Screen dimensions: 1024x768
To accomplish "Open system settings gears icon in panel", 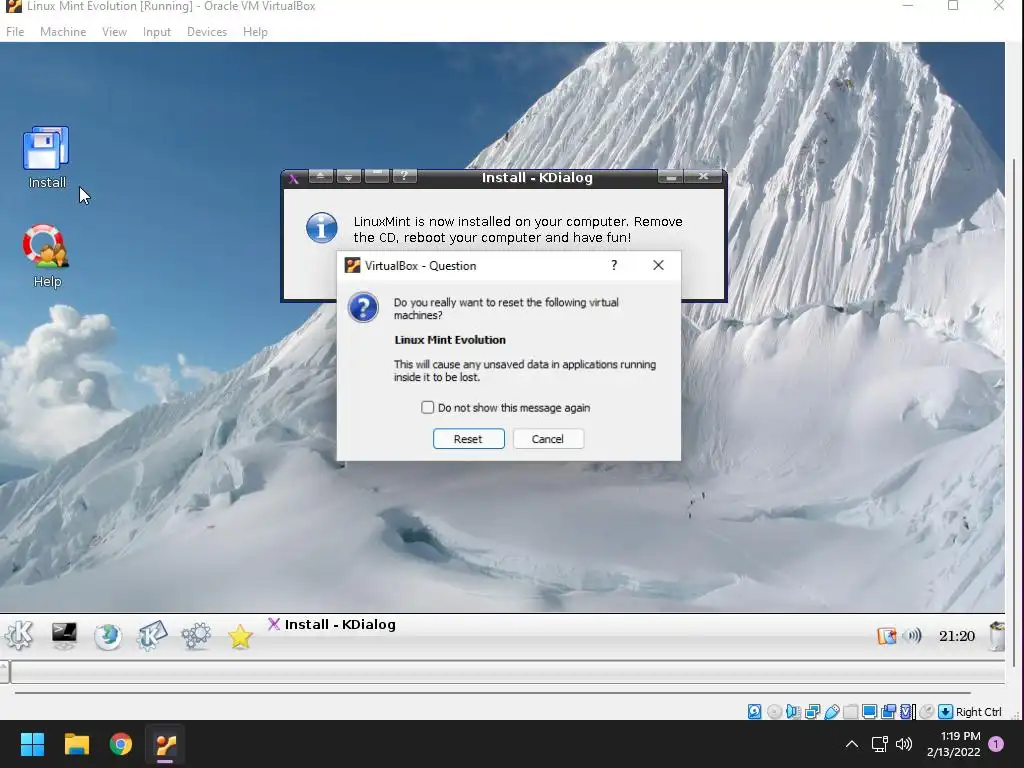I will (196, 636).
